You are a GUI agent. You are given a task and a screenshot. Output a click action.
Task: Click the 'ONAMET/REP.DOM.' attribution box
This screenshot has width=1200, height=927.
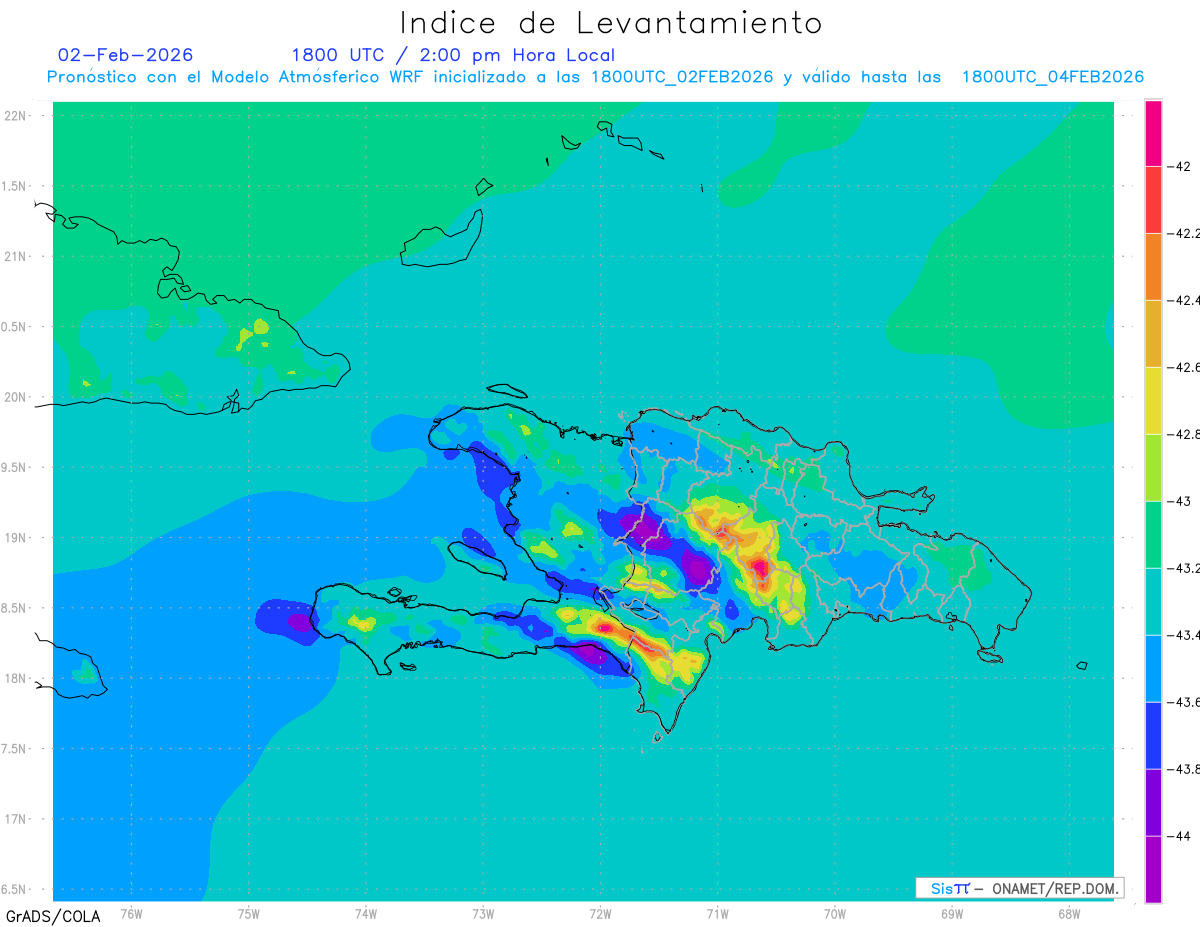tap(1019, 888)
